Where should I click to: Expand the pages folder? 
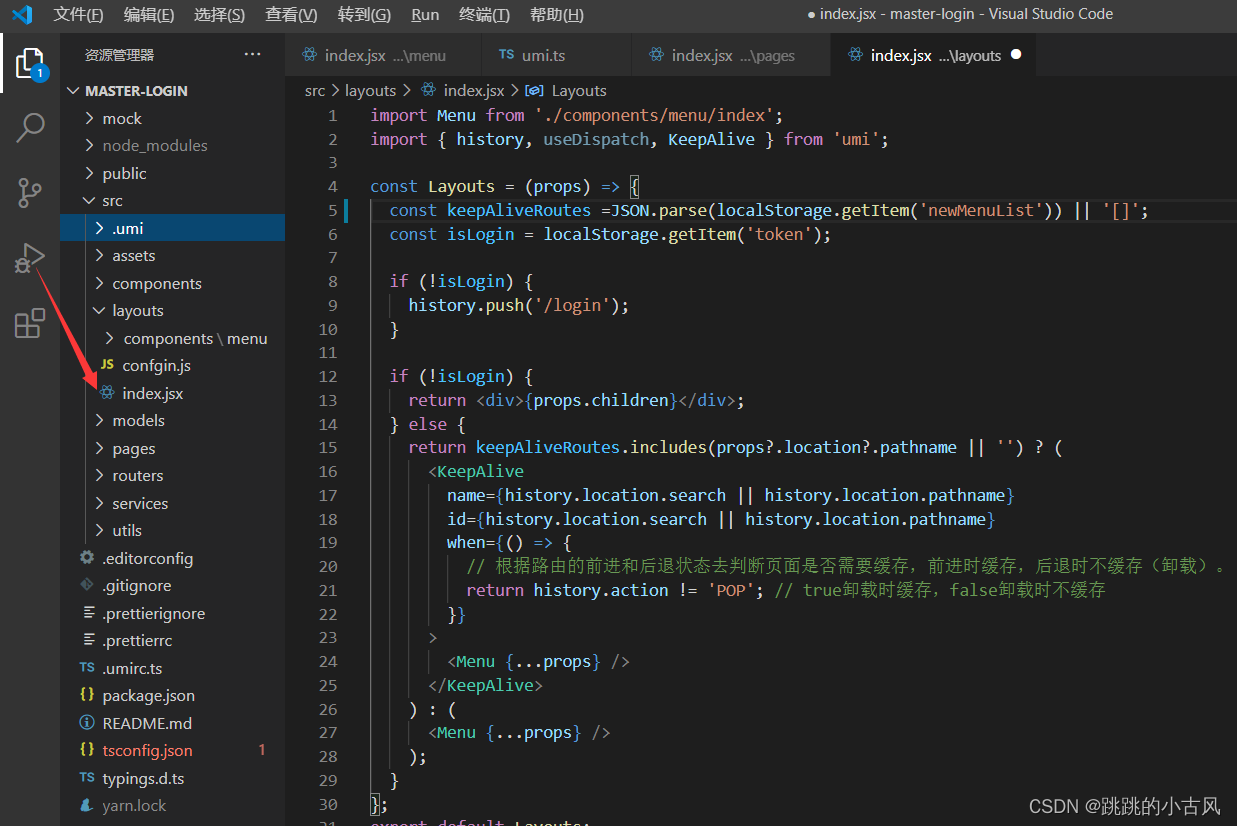click(133, 449)
